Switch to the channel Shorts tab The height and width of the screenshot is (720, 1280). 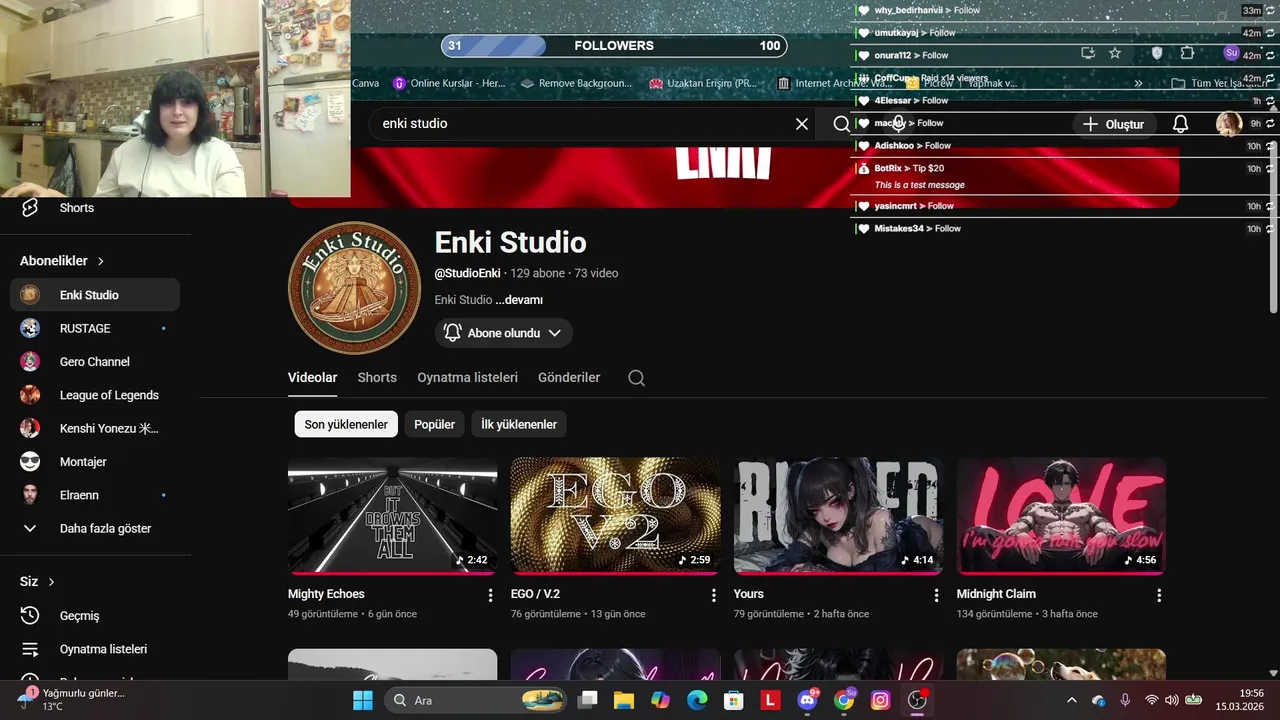(377, 378)
